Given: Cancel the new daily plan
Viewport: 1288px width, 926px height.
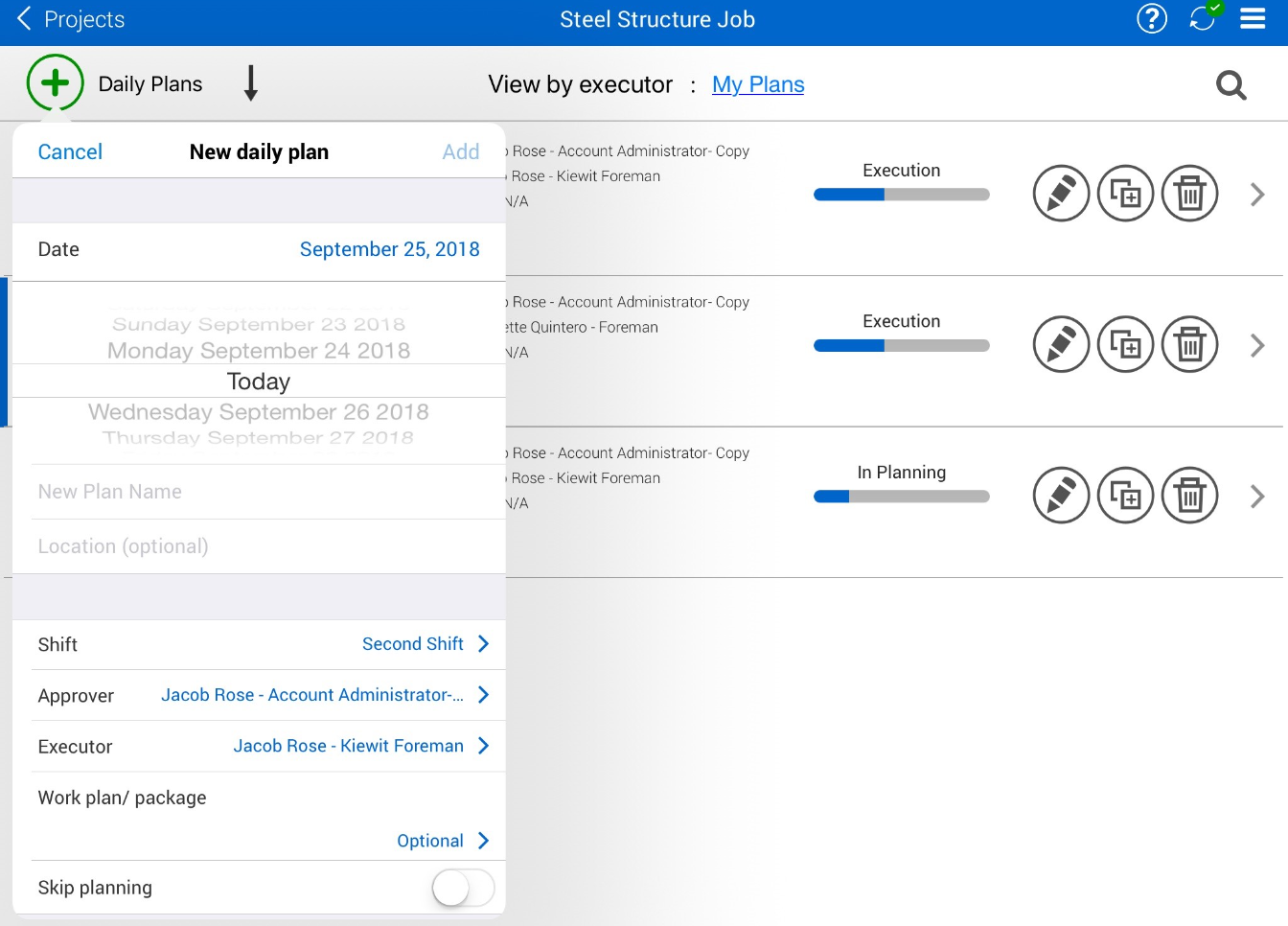Looking at the screenshot, I should tap(70, 152).
